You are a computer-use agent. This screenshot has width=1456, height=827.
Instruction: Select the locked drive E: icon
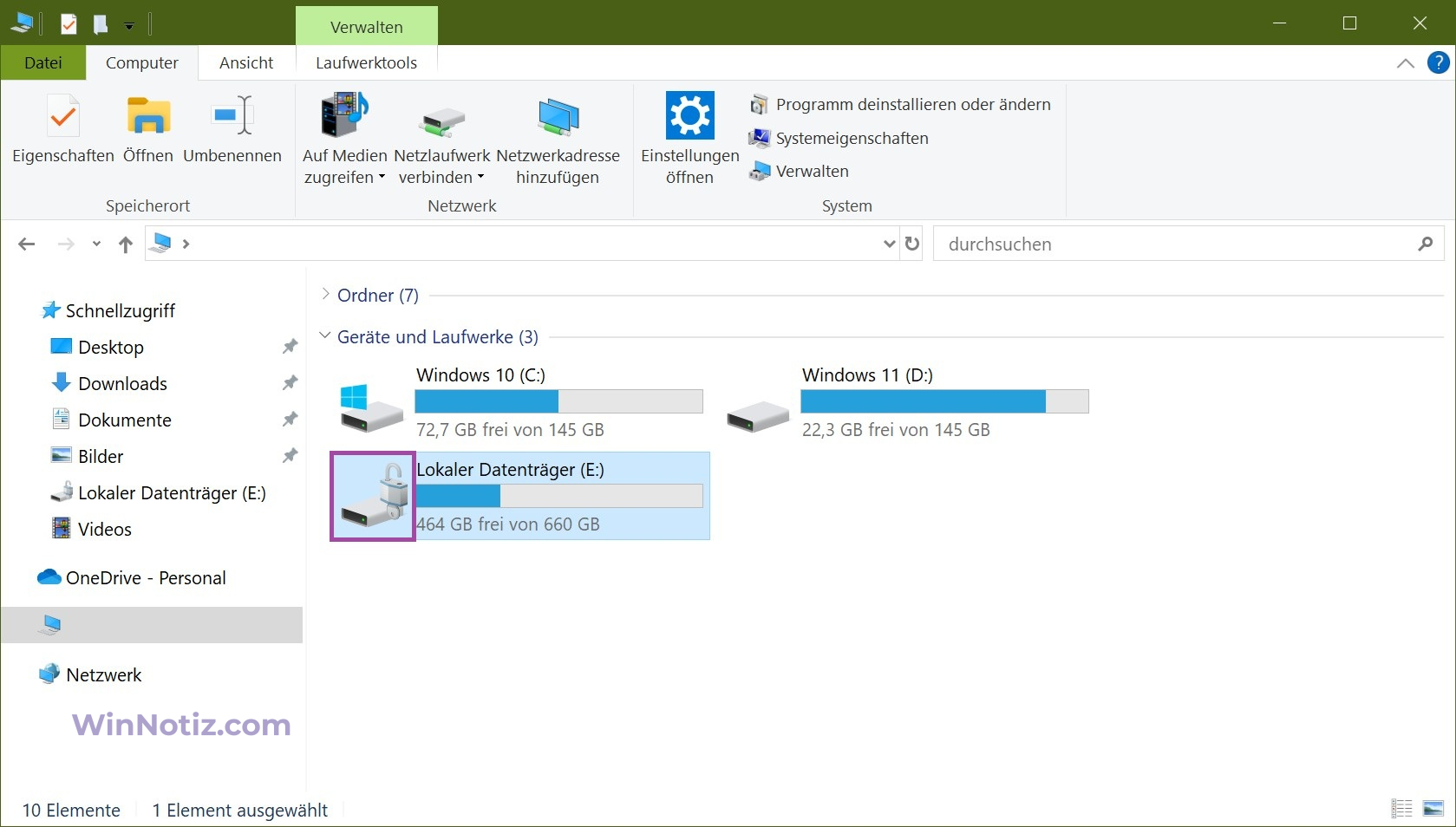pyautogui.click(x=373, y=496)
